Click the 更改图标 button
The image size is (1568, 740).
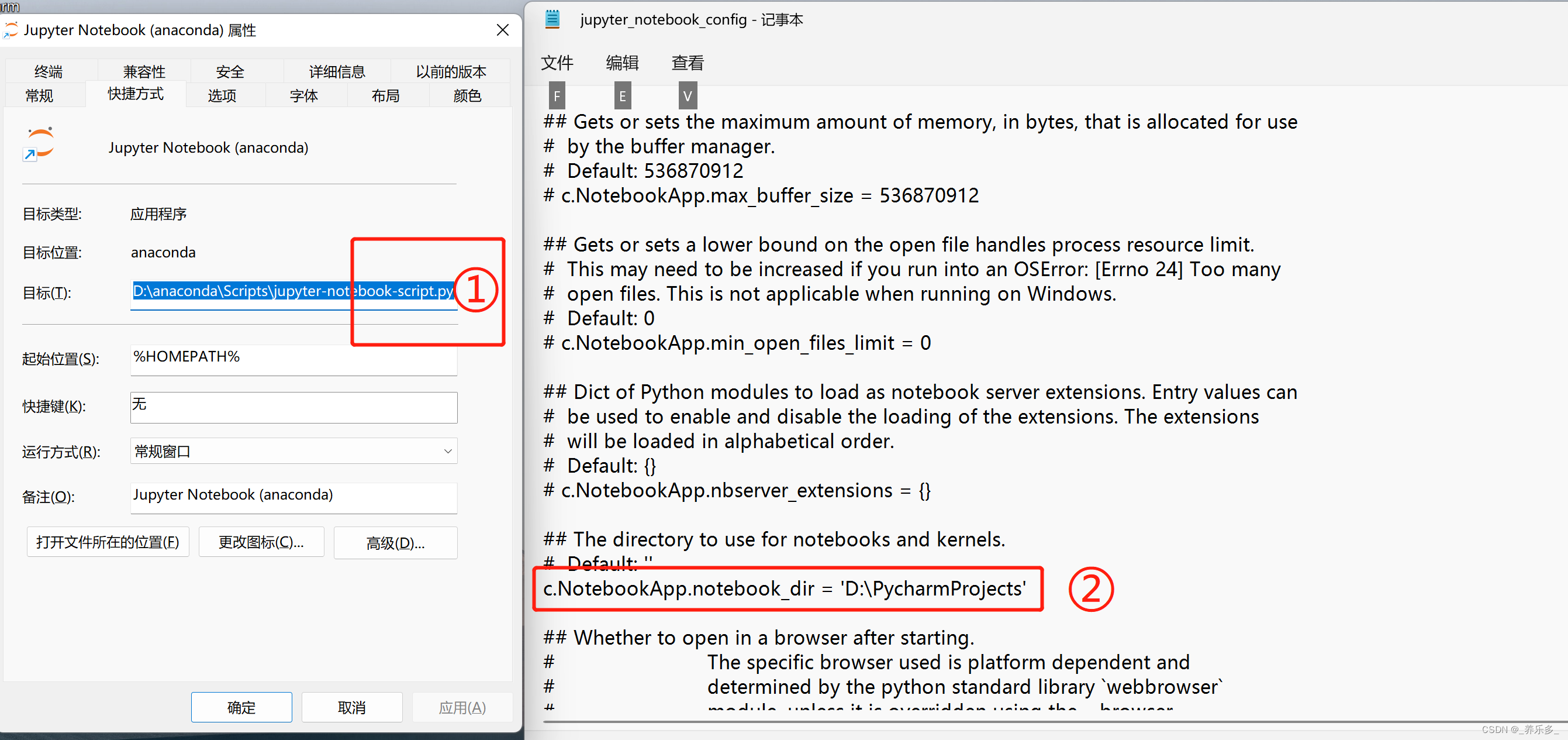[x=261, y=542]
